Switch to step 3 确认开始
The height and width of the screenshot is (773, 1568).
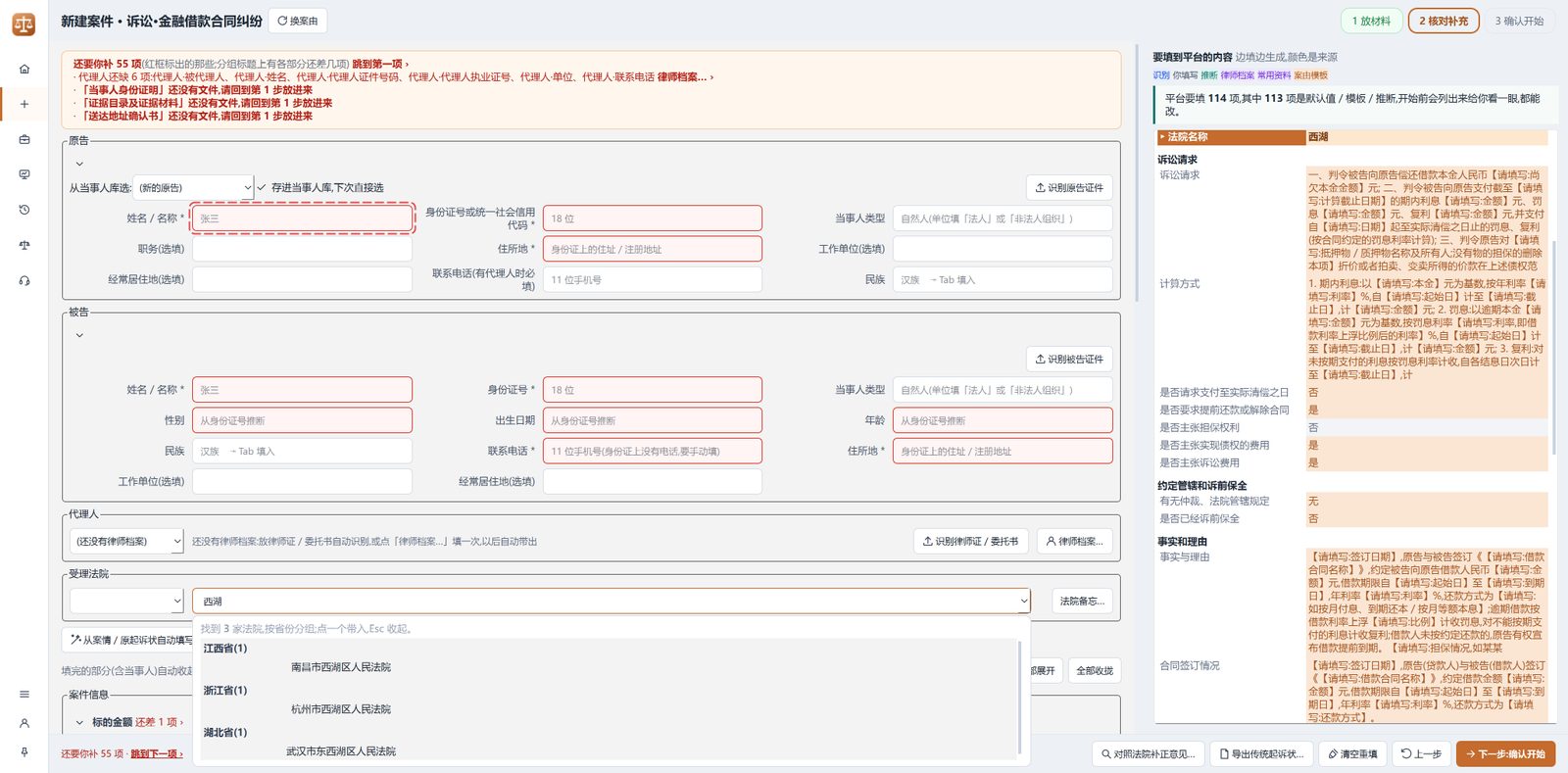(1519, 21)
